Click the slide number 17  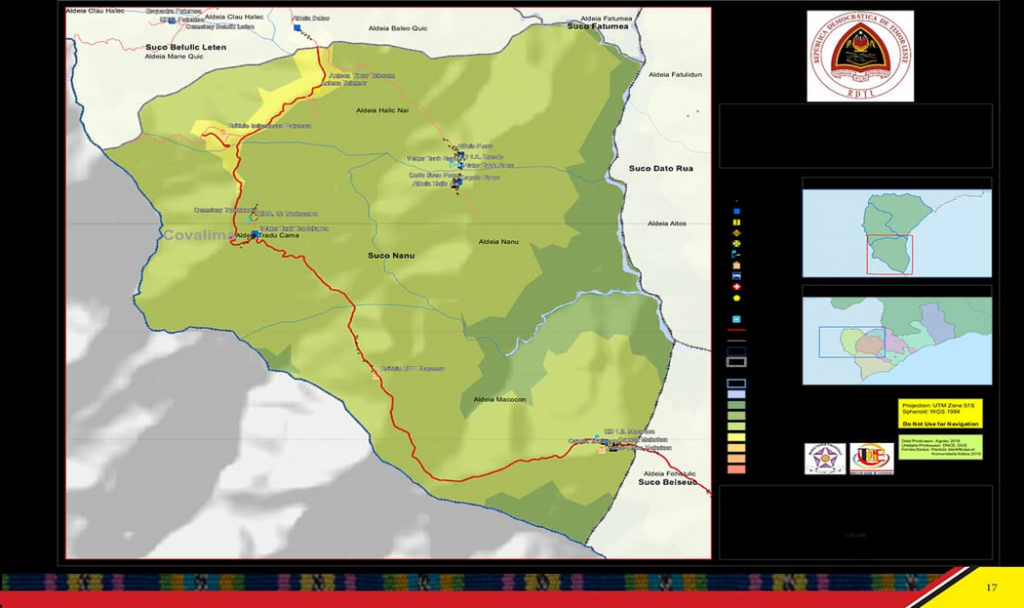pos(992,587)
